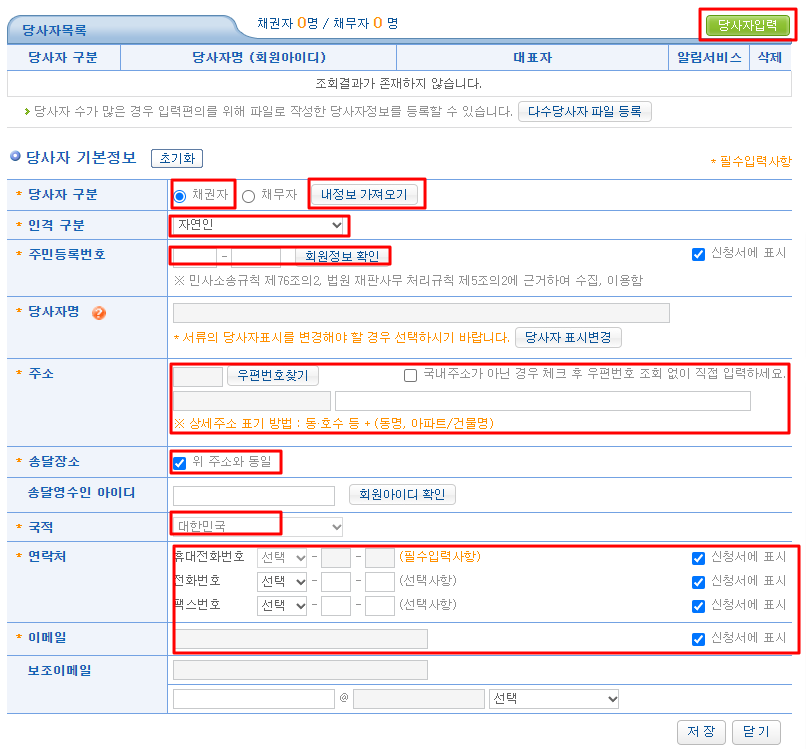The height and width of the screenshot is (749, 806).
Task: Open the 전화번호 area code dropdown
Action: coord(282,581)
